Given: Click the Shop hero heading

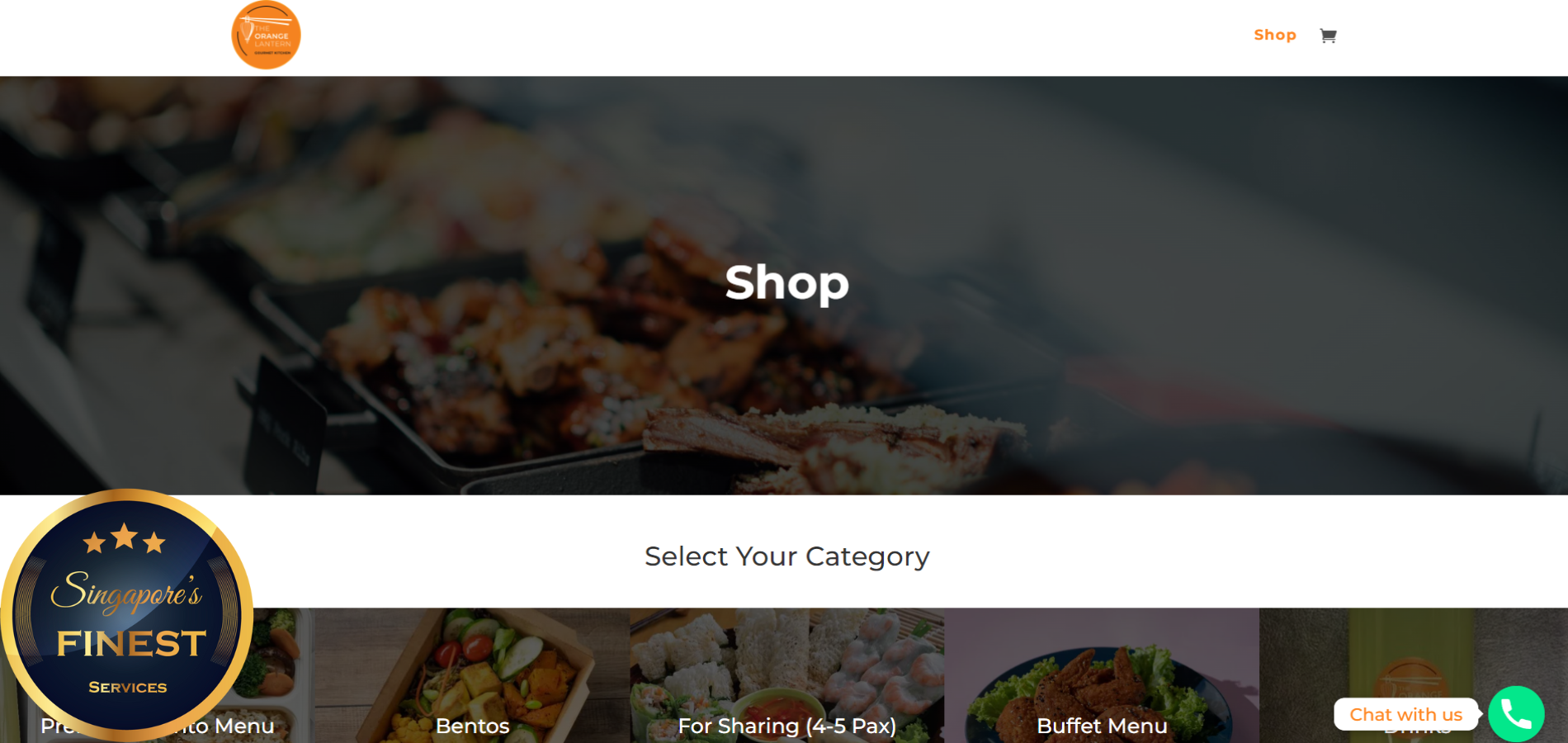Looking at the screenshot, I should click(786, 283).
